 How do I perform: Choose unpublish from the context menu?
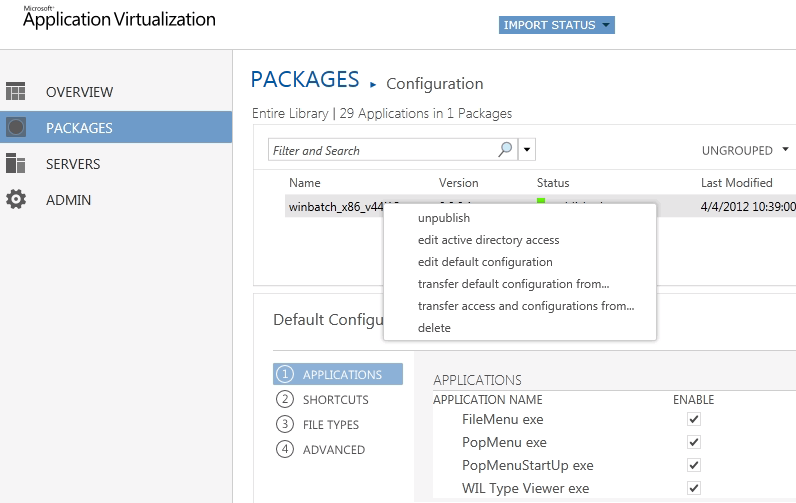(x=444, y=218)
